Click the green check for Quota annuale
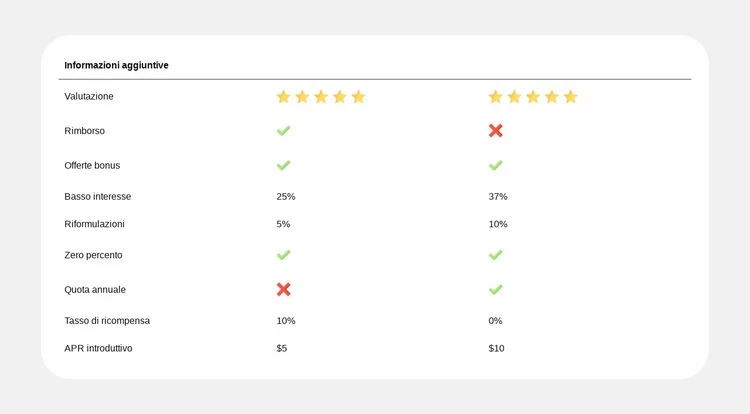The width and height of the screenshot is (750, 414). click(495, 289)
